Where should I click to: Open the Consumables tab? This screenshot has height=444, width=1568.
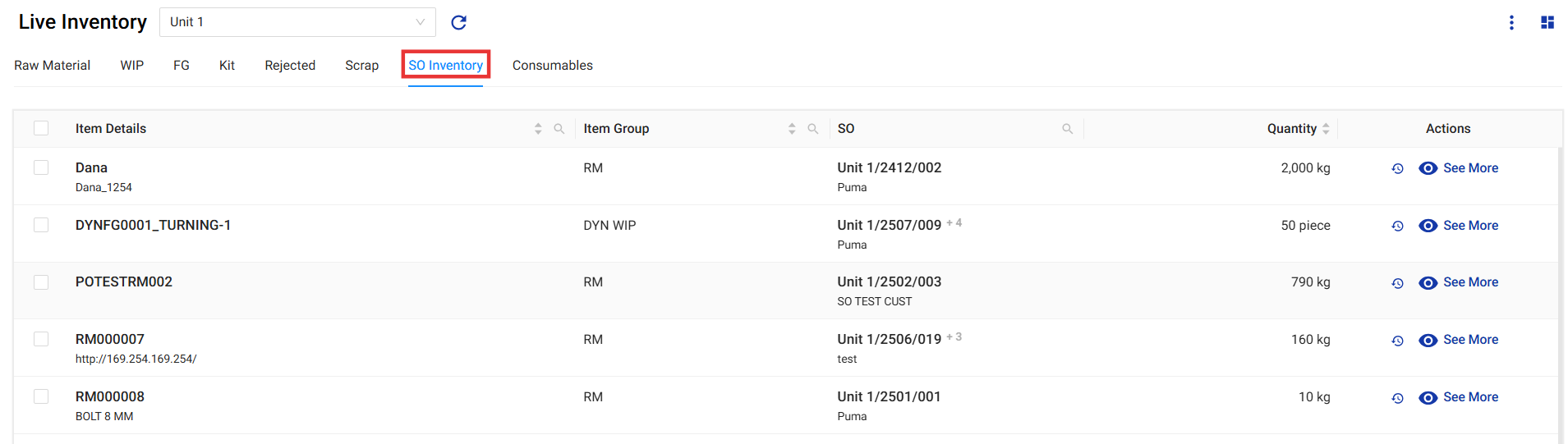click(x=552, y=66)
